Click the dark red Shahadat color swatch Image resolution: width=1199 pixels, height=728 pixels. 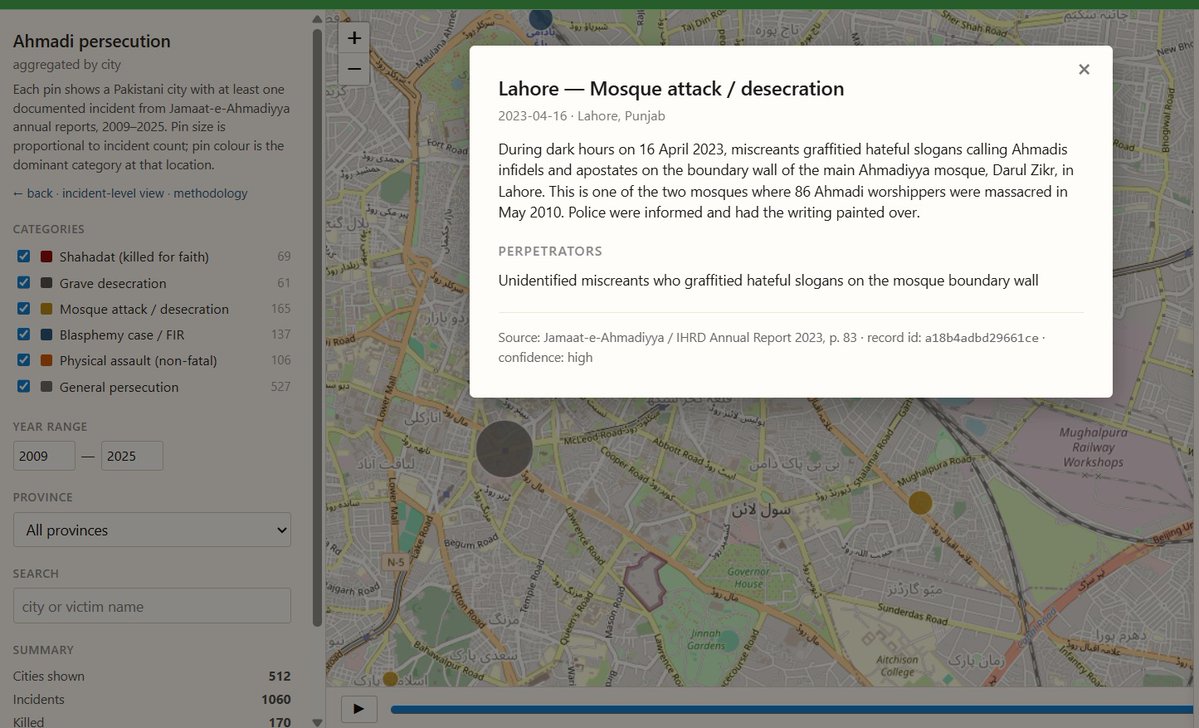coord(47,256)
